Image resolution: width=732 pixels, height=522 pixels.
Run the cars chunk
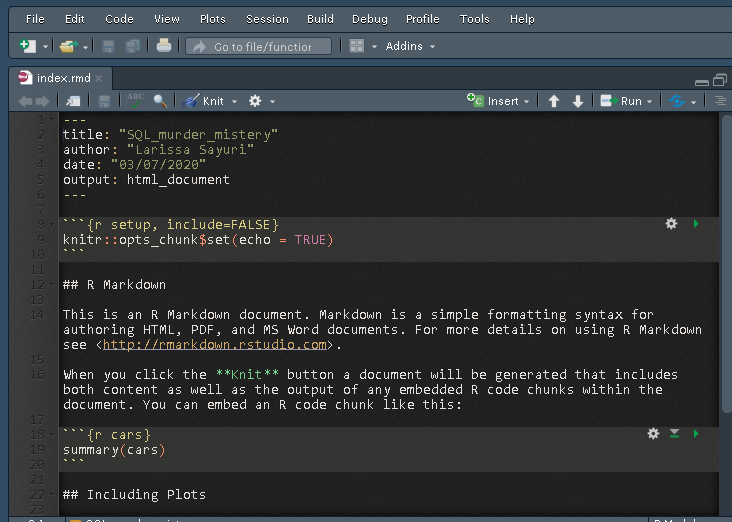point(696,434)
